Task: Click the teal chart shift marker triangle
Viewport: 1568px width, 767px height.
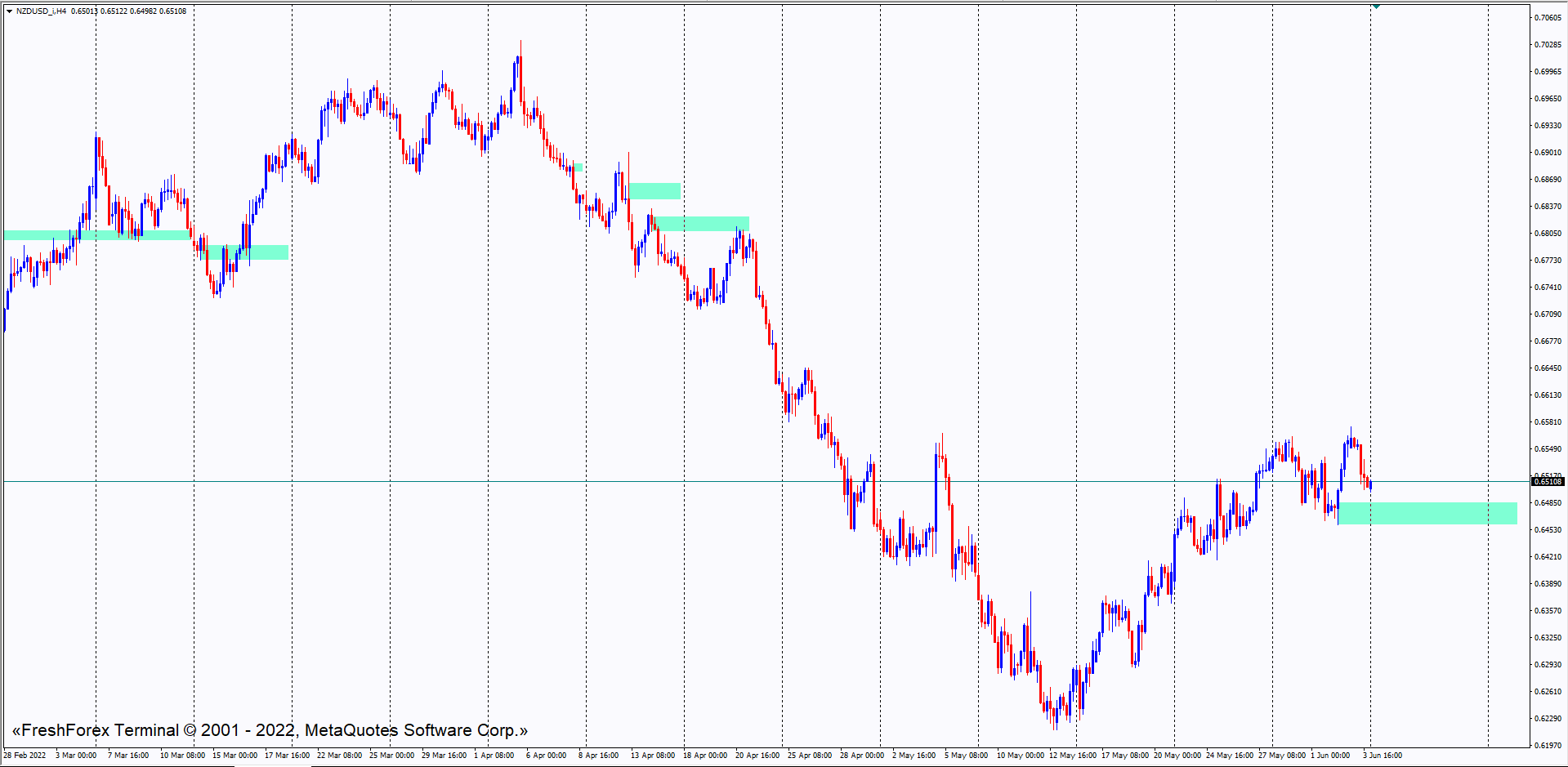Action: [1377, 7]
